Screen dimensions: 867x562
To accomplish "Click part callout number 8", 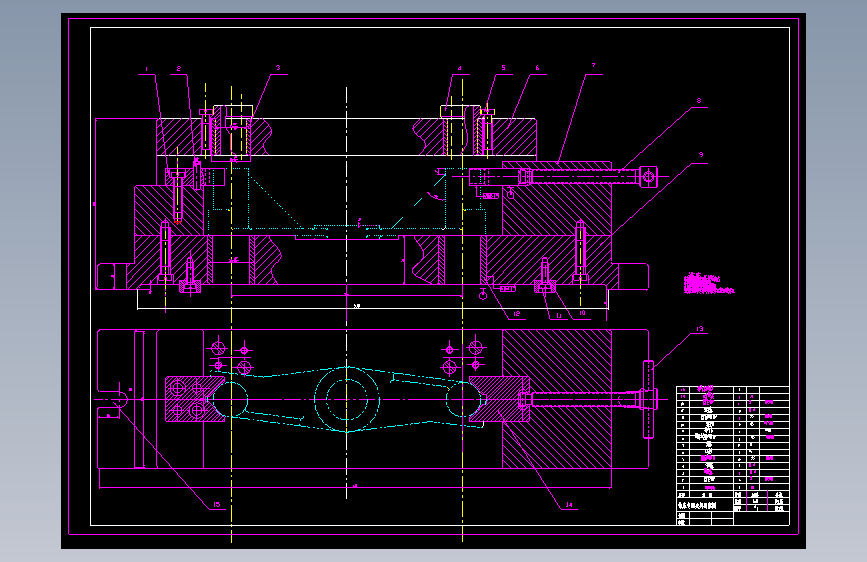I will coord(699,101).
